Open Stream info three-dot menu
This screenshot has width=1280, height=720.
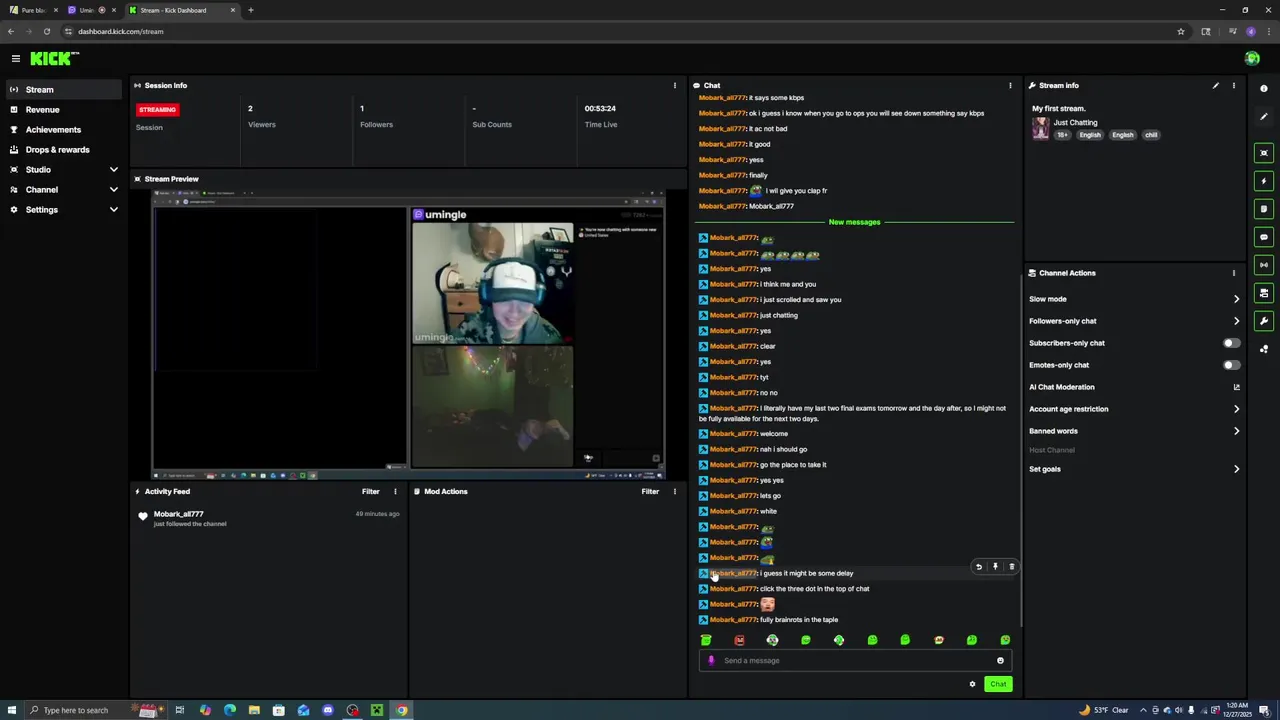point(1233,85)
